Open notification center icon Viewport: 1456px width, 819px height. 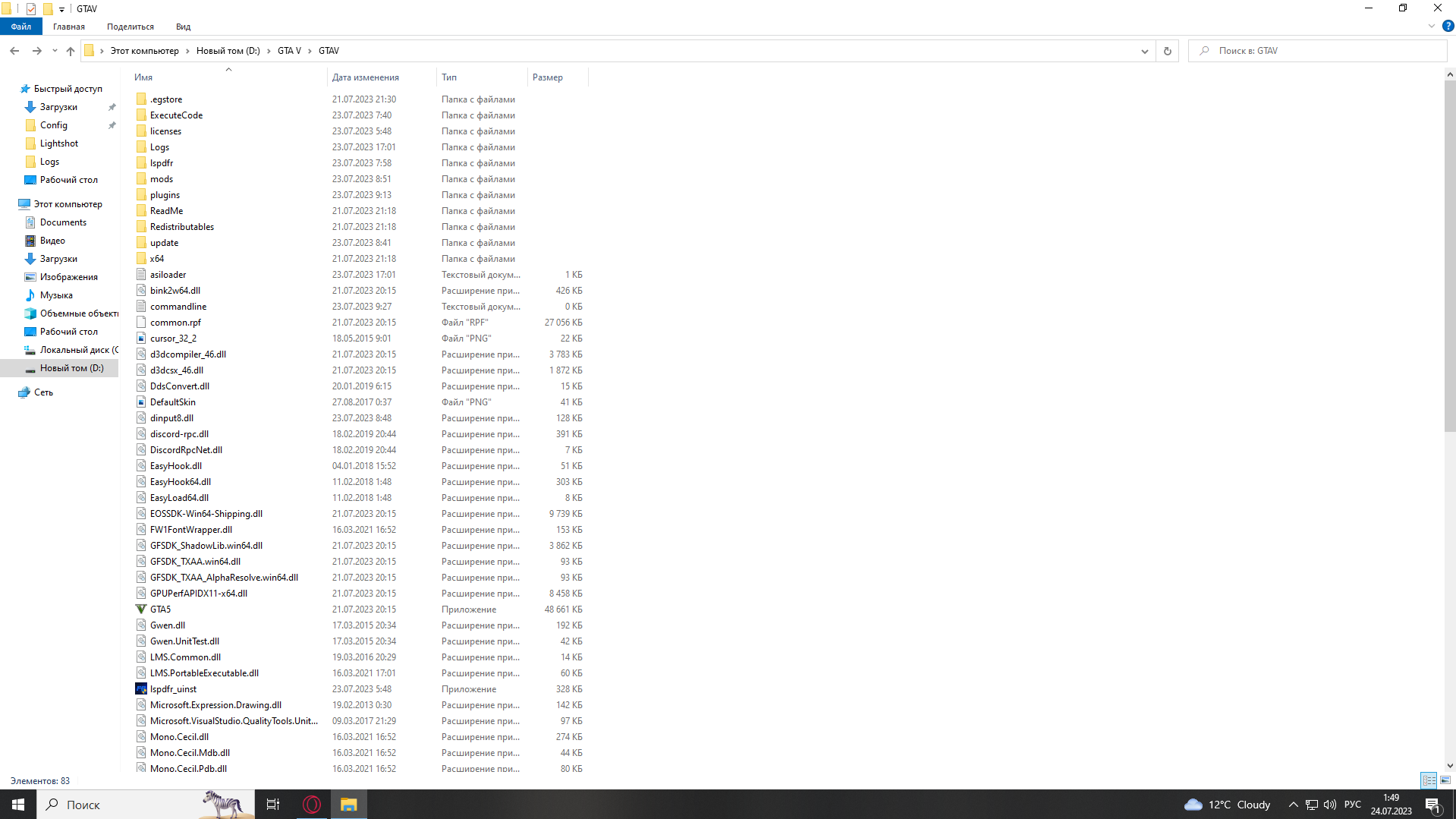click(x=1432, y=805)
